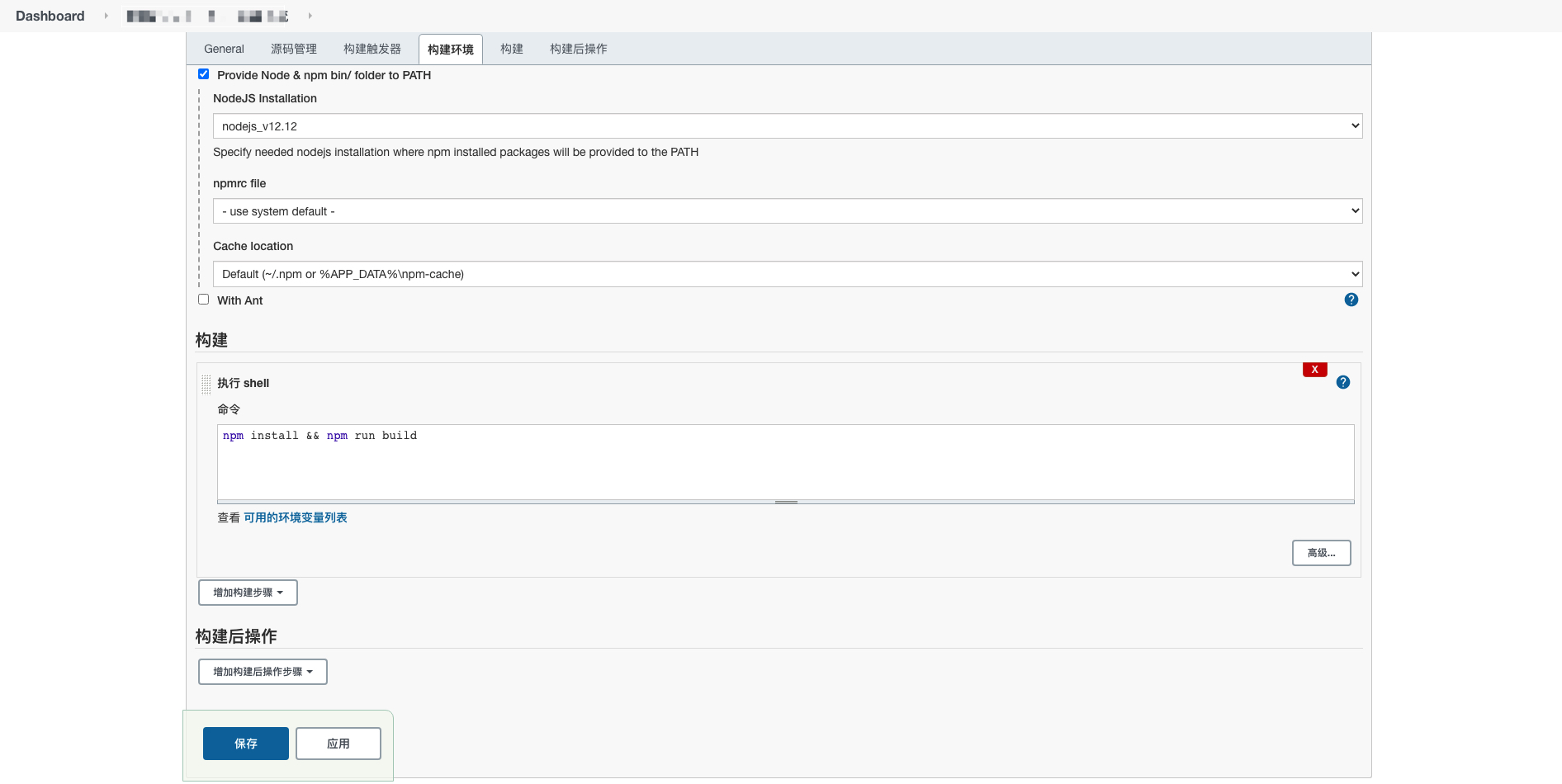Uncheck Provide Node & npm bin folder to PATH
Viewport: 1562px width, 784px height.
pyautogui.click(x=204, y=74)
